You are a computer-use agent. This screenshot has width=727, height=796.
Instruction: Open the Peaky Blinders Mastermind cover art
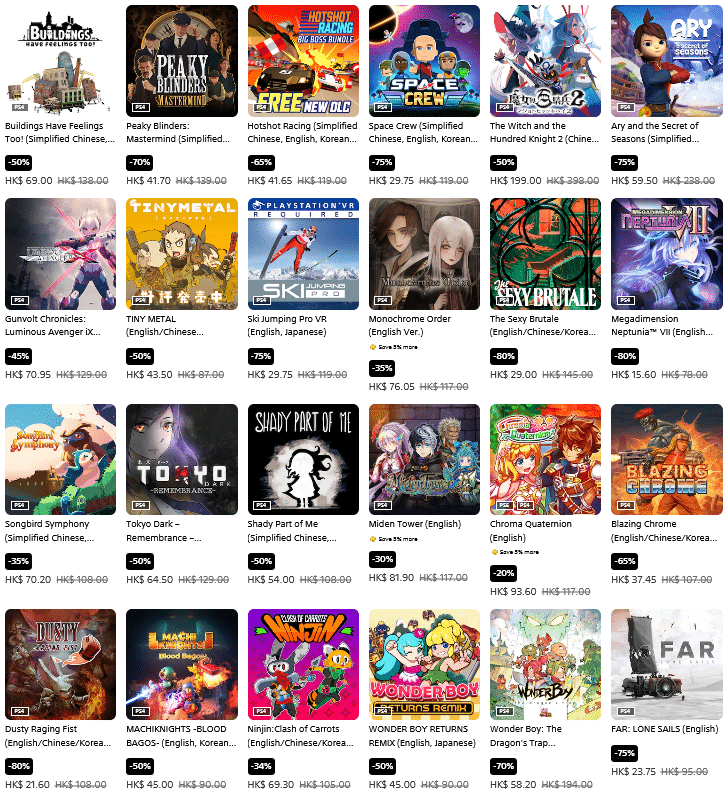pos(182,61)
